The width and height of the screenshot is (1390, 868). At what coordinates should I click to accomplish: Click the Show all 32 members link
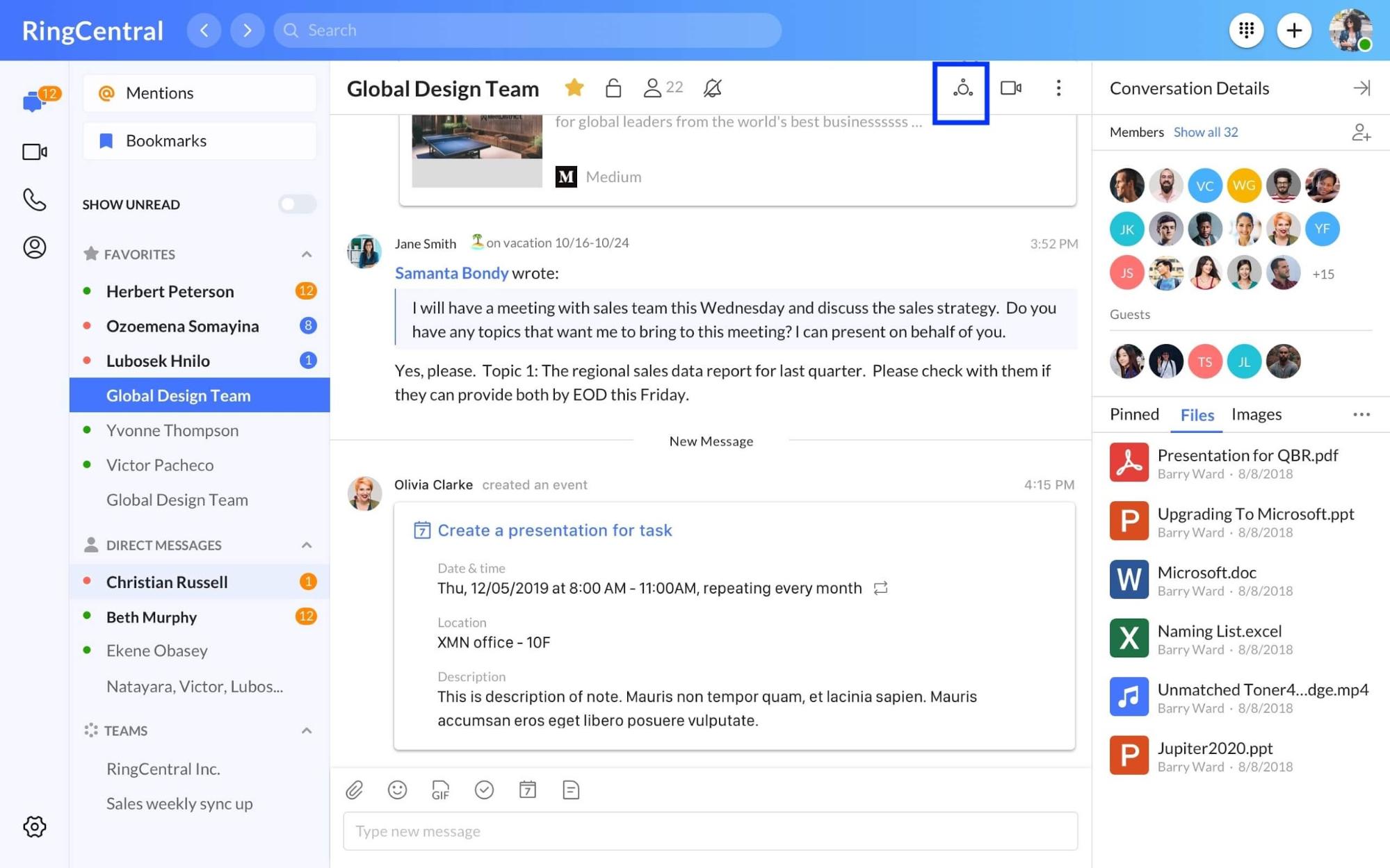(1205, 132)
